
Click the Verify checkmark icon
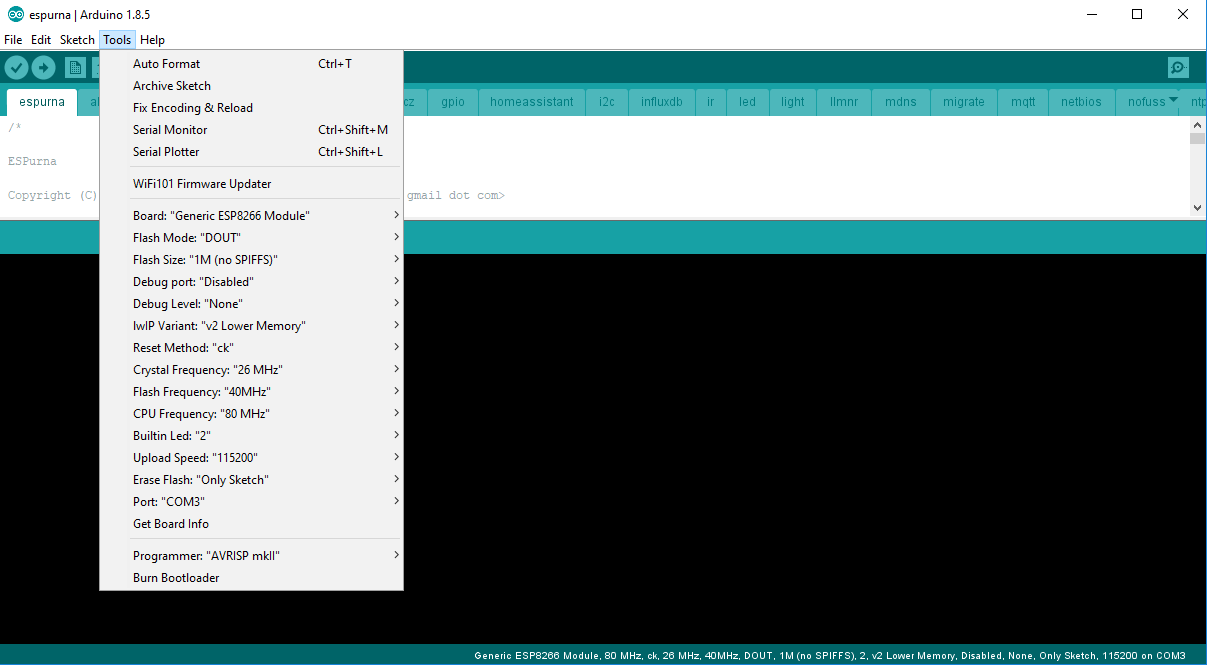16,67
